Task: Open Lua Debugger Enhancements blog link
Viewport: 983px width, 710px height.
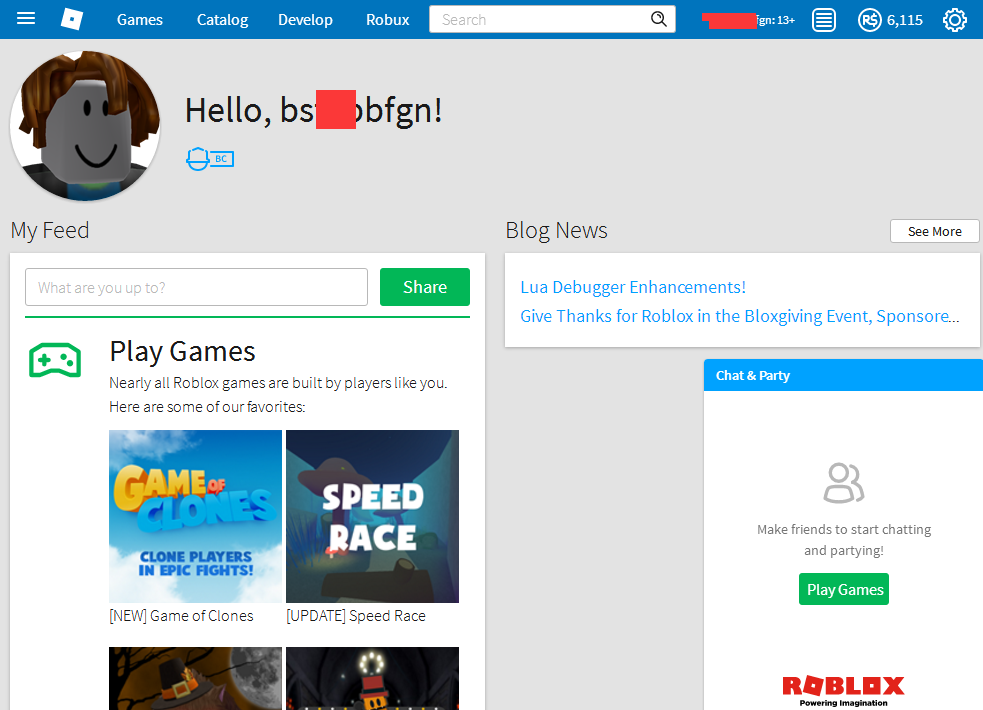Action: click(633, 287)
